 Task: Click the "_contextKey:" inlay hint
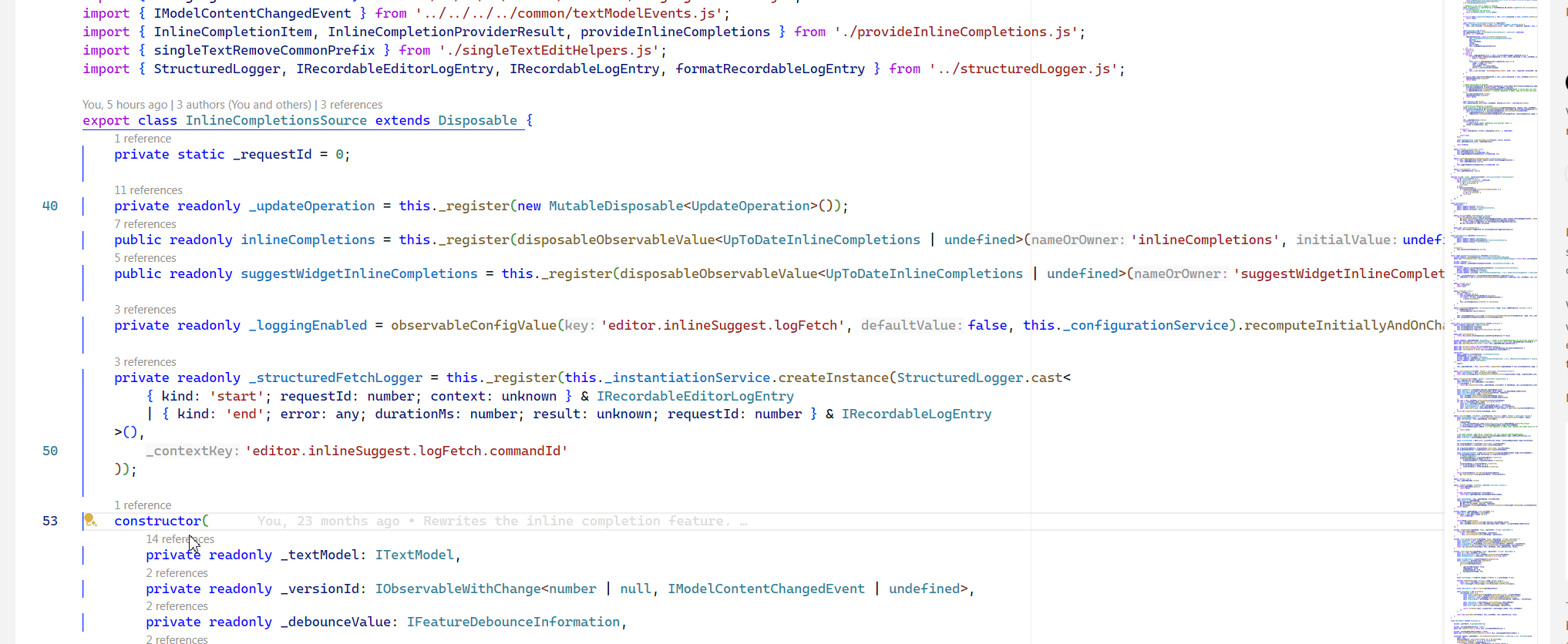(x=193, y=451)
